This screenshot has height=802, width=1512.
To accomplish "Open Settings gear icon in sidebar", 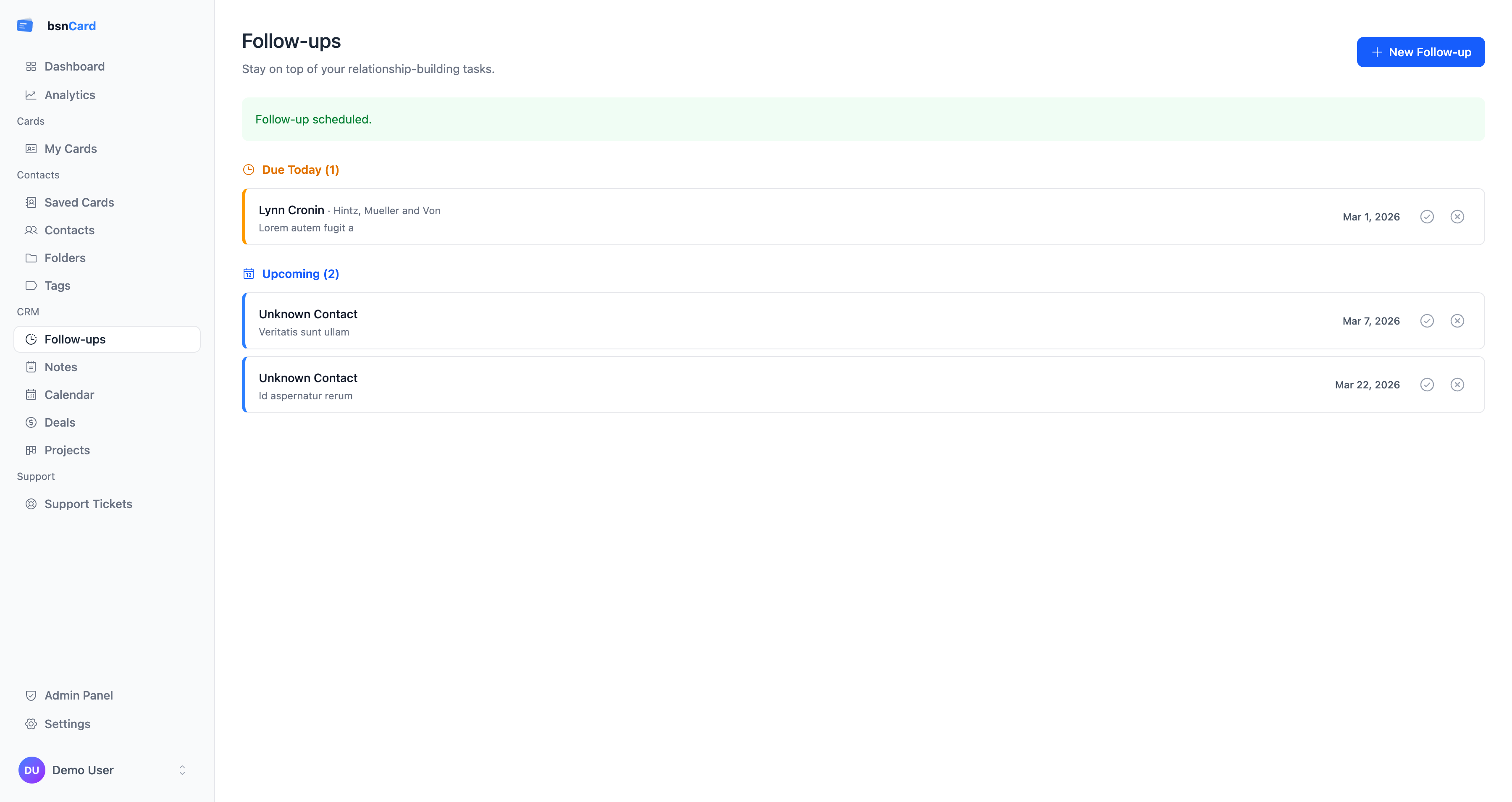I will (31, 724).
